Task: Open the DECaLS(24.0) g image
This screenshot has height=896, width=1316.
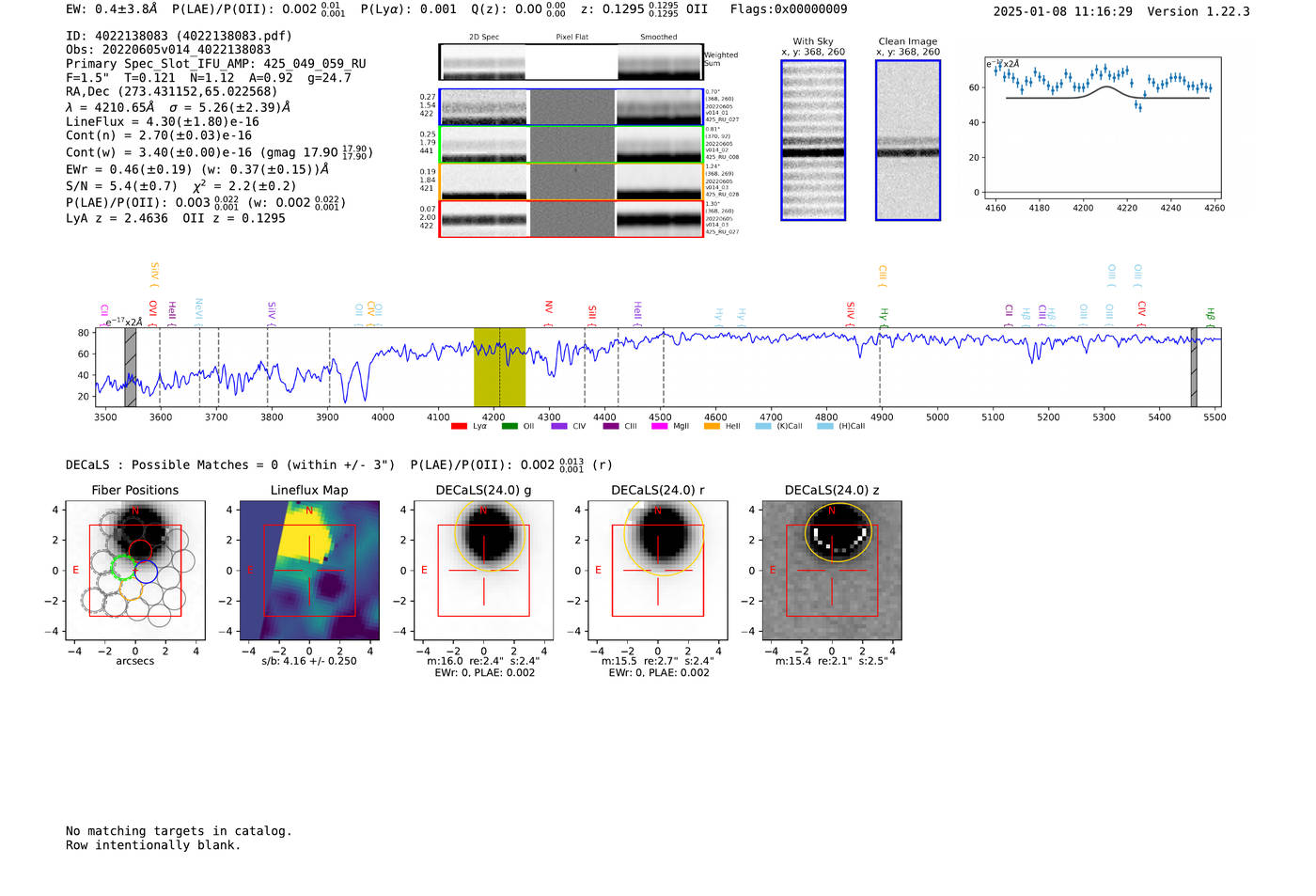Action: tap(483, 570)
